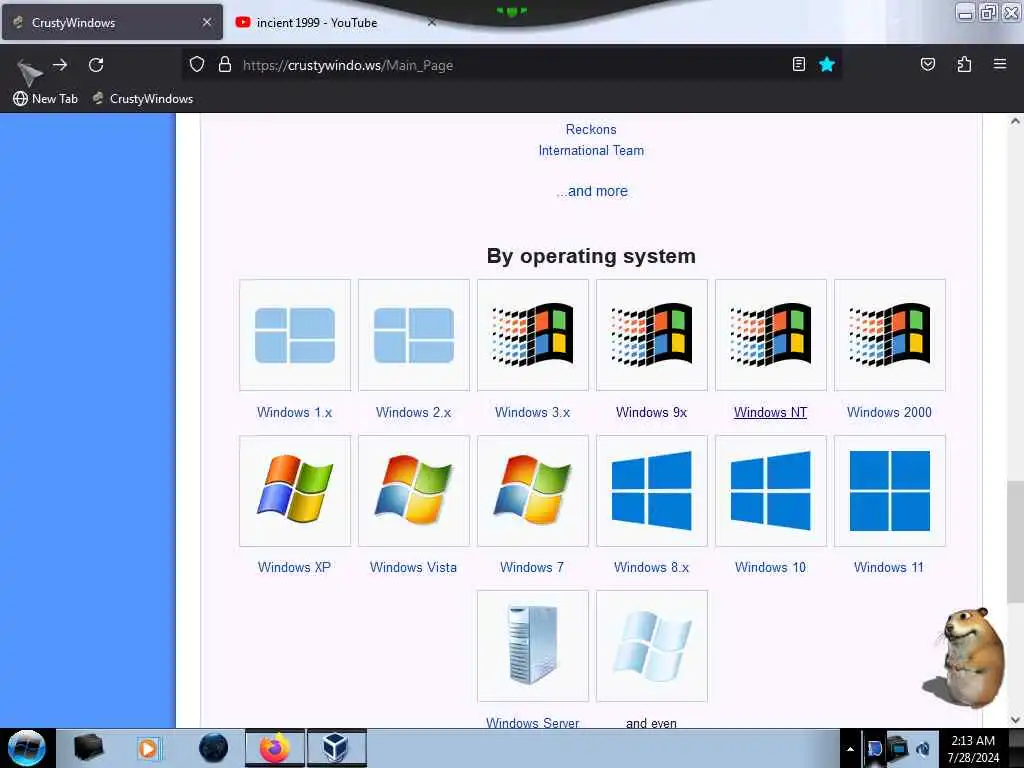Open the Windows 3.x text link
The width and height of the screenshot is (1024, 768).
coord(532,412)
